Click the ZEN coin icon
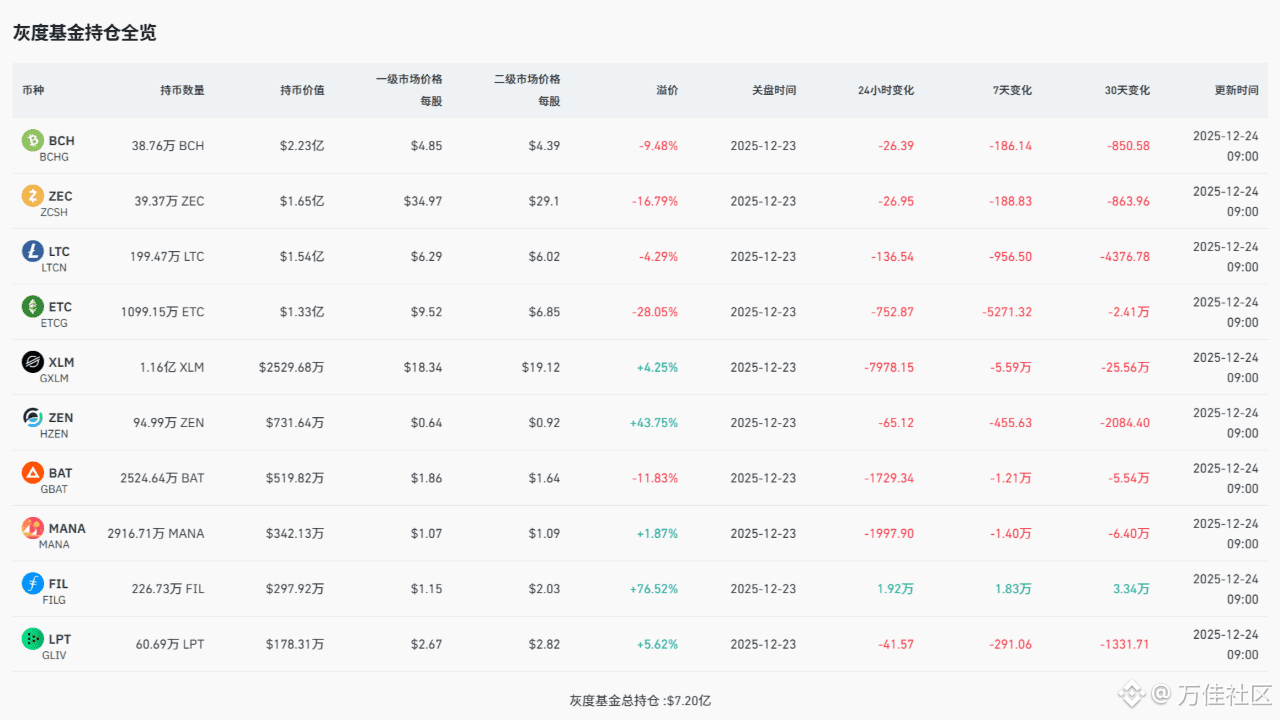This screenshot has width=1280, height=720. point(33,418)
